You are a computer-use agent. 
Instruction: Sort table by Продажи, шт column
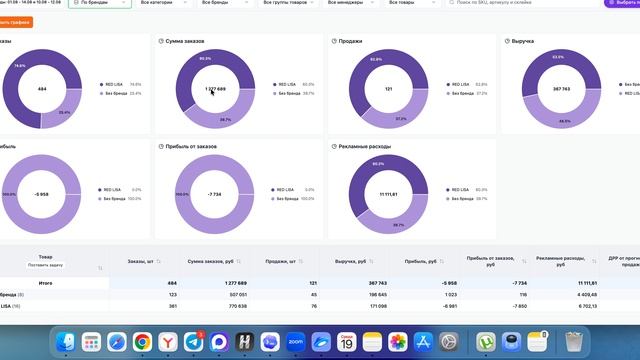[300, 261]
